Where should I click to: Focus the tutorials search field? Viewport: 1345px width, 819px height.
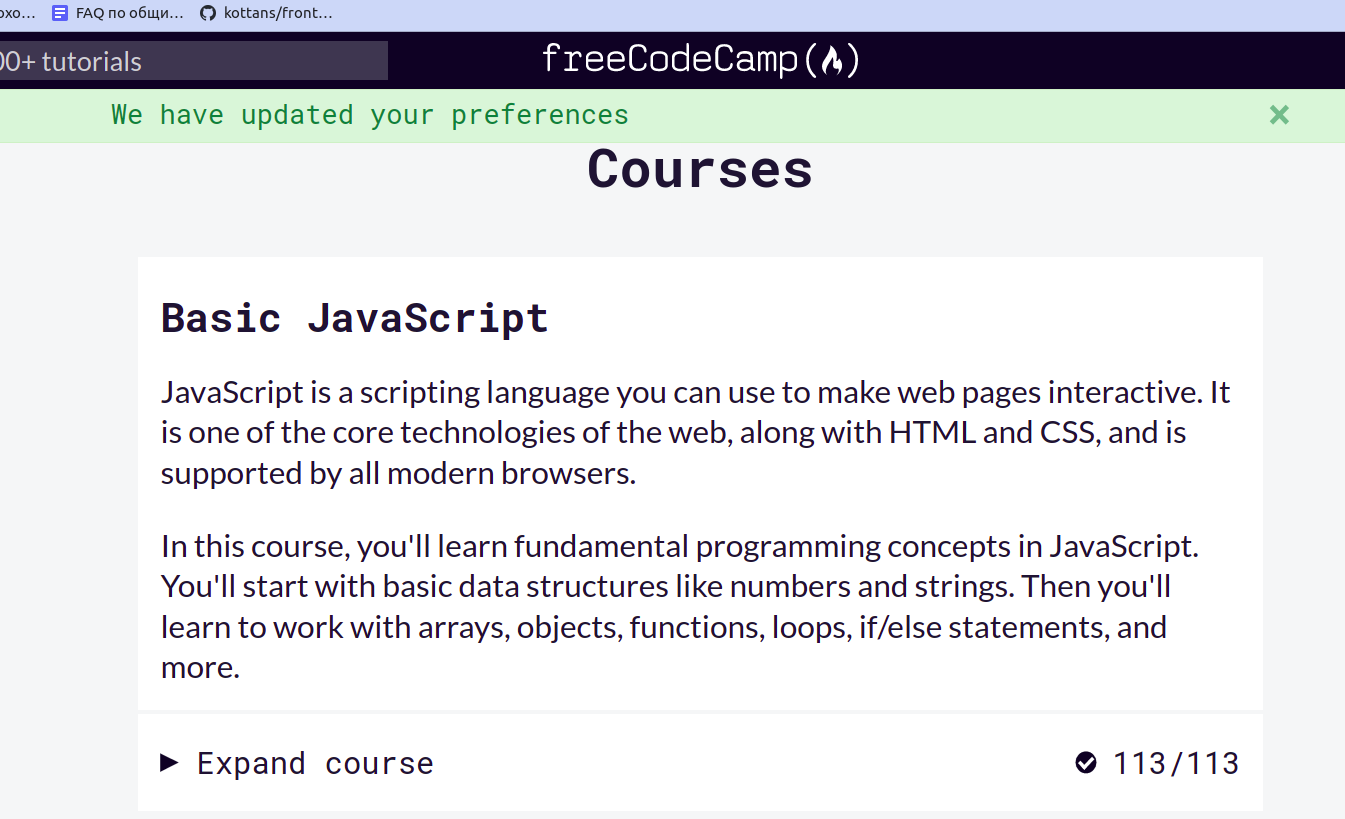tap(194, 61)
